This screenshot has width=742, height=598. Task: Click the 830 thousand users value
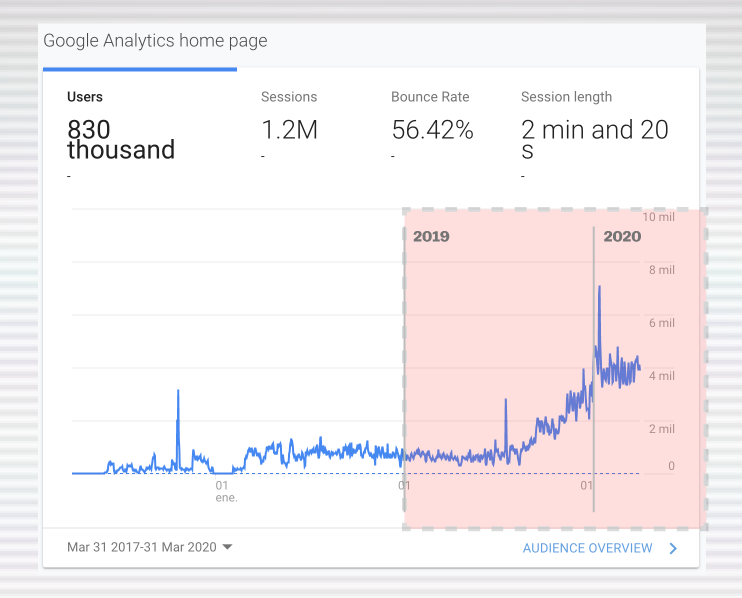pos(120,140)
